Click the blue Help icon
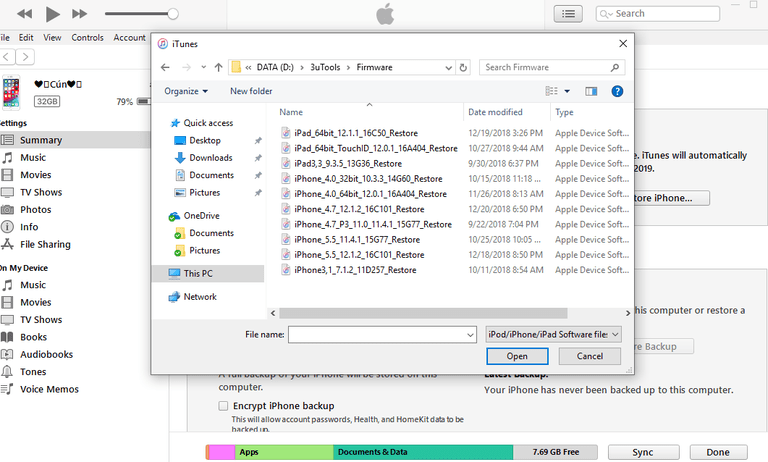 (x=617, y=91)
